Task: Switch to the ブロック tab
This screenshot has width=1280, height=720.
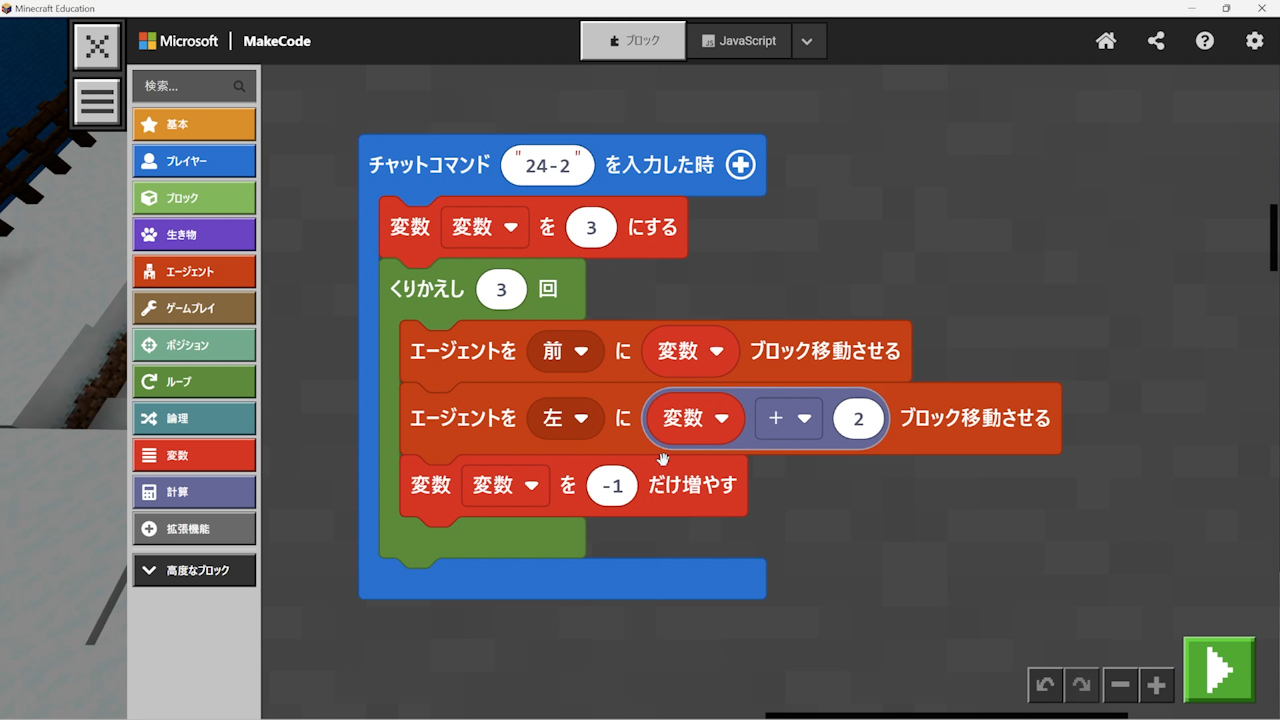Action: pyautogui.click(x=633, y=41)
